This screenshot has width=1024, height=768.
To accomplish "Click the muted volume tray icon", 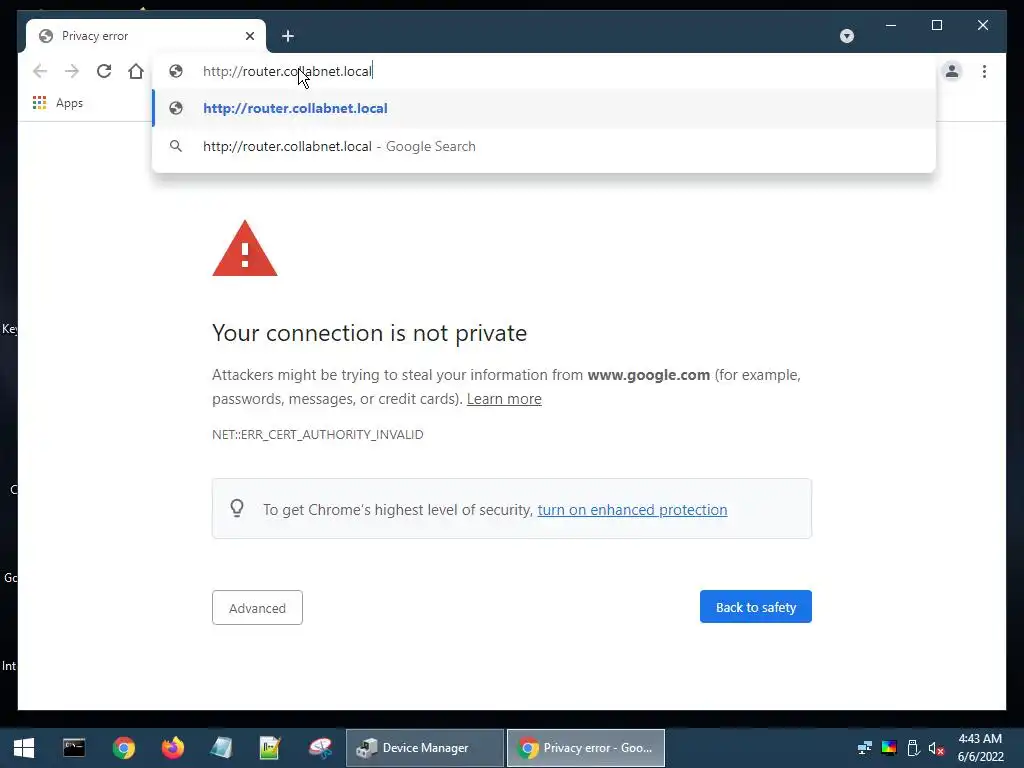I will click(937, 748).
